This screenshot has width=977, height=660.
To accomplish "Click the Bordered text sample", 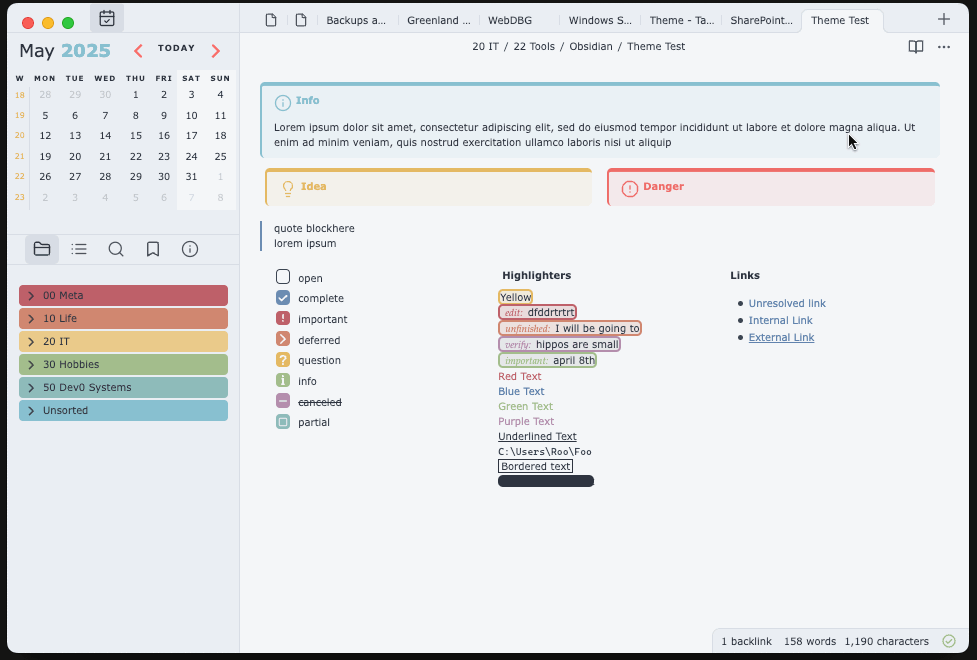I will click(535, 466).
